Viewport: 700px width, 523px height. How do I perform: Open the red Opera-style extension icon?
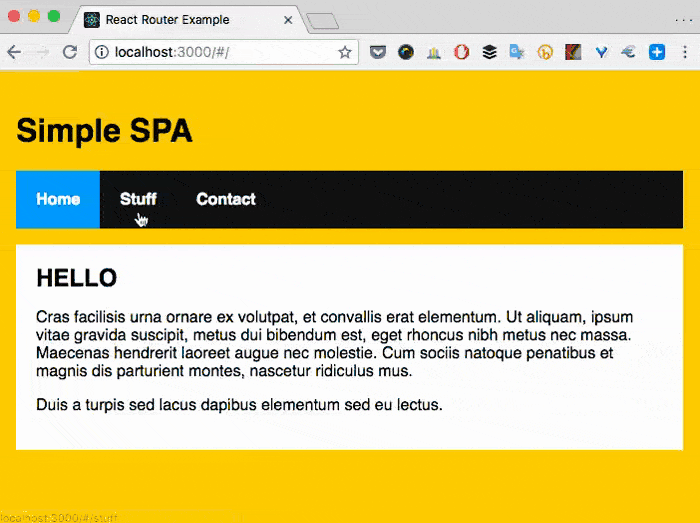click(462, 52)
